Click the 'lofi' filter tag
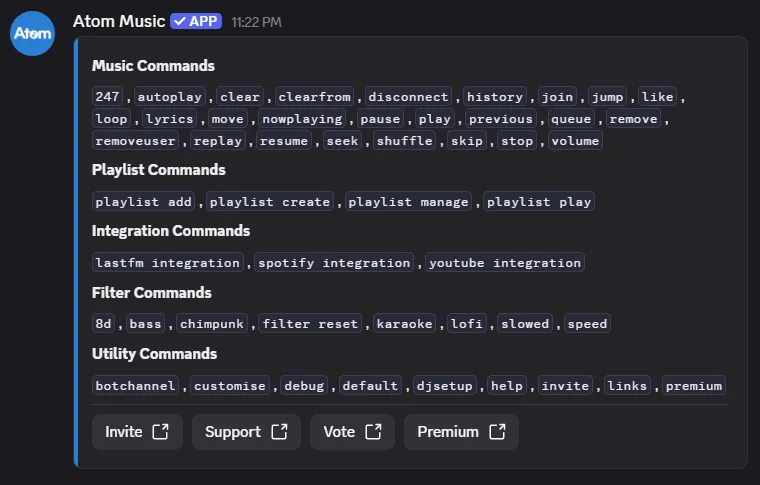This screenshot has width=760, height=485. [467, 324]
